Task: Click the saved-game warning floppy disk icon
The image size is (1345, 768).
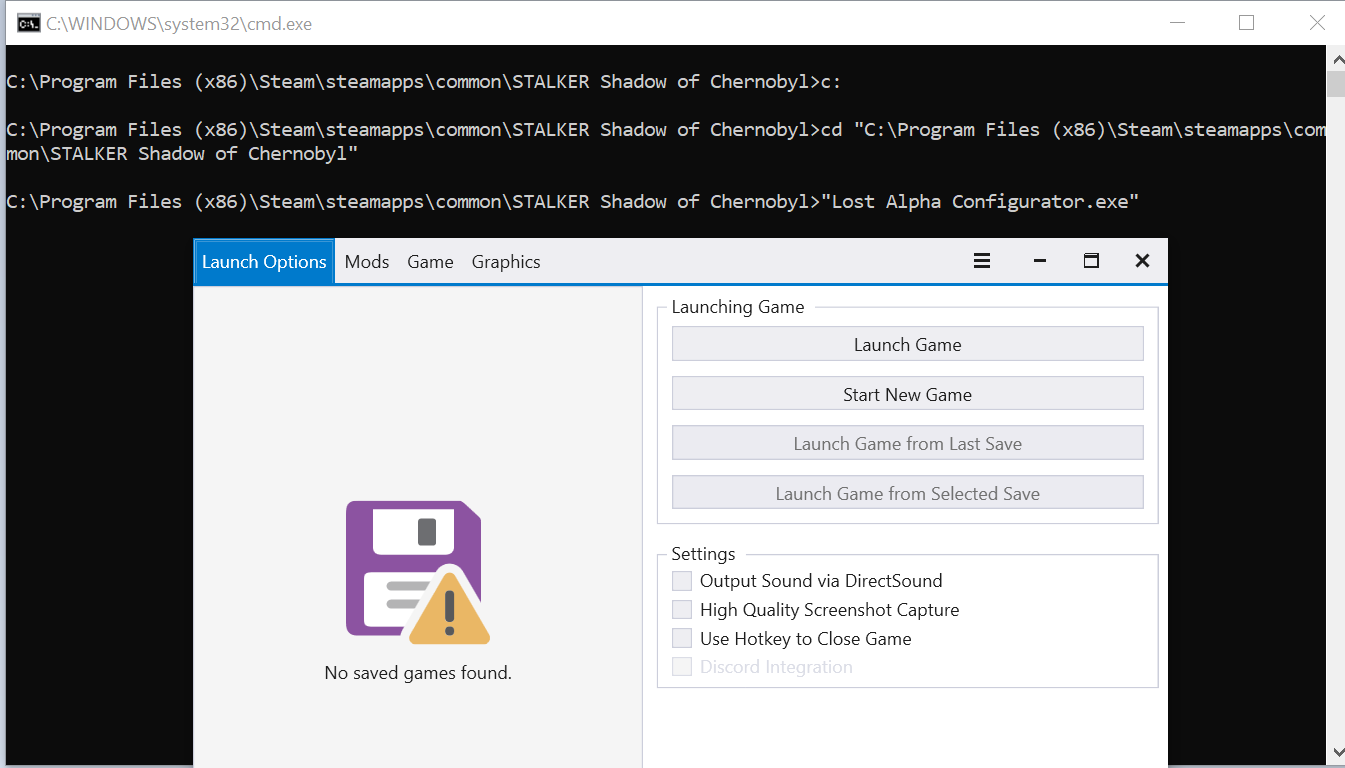Action: (x=418, y=572)
